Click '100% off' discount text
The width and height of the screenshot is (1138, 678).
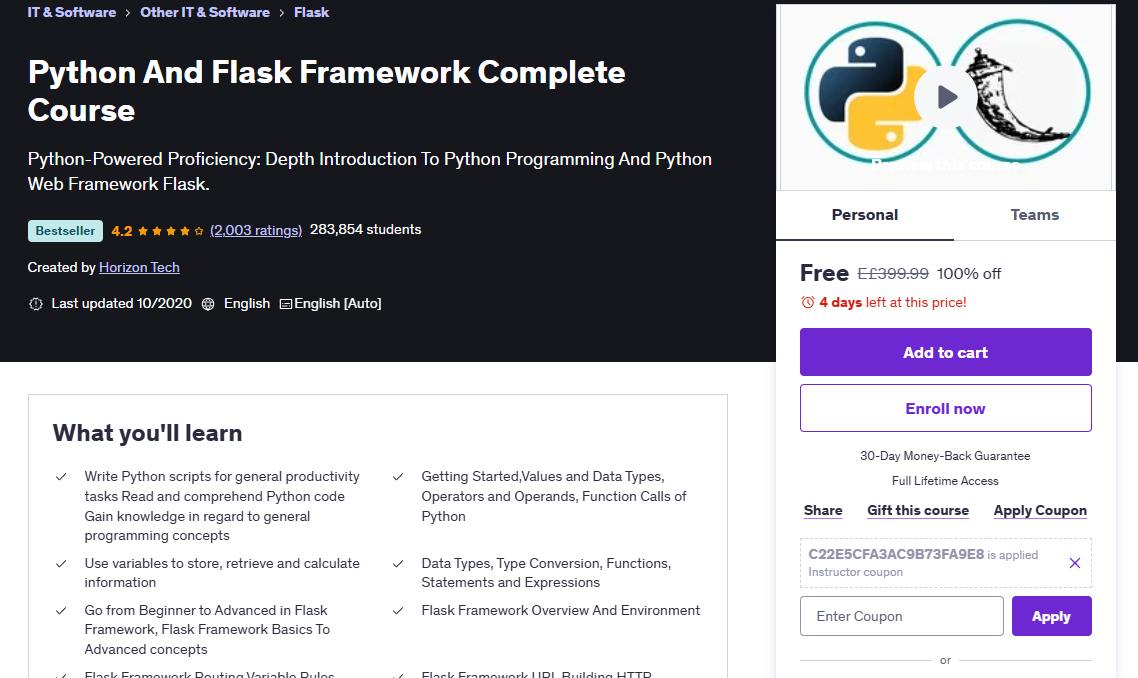click(969, 274)
